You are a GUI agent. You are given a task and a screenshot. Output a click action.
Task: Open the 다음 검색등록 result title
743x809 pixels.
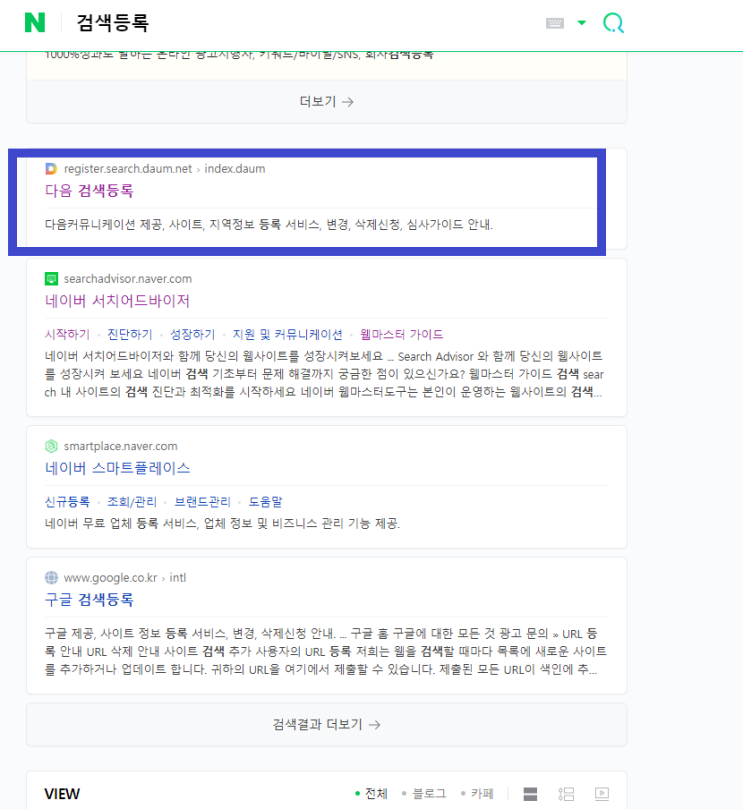pyautogui.click(x=89, y=191)
